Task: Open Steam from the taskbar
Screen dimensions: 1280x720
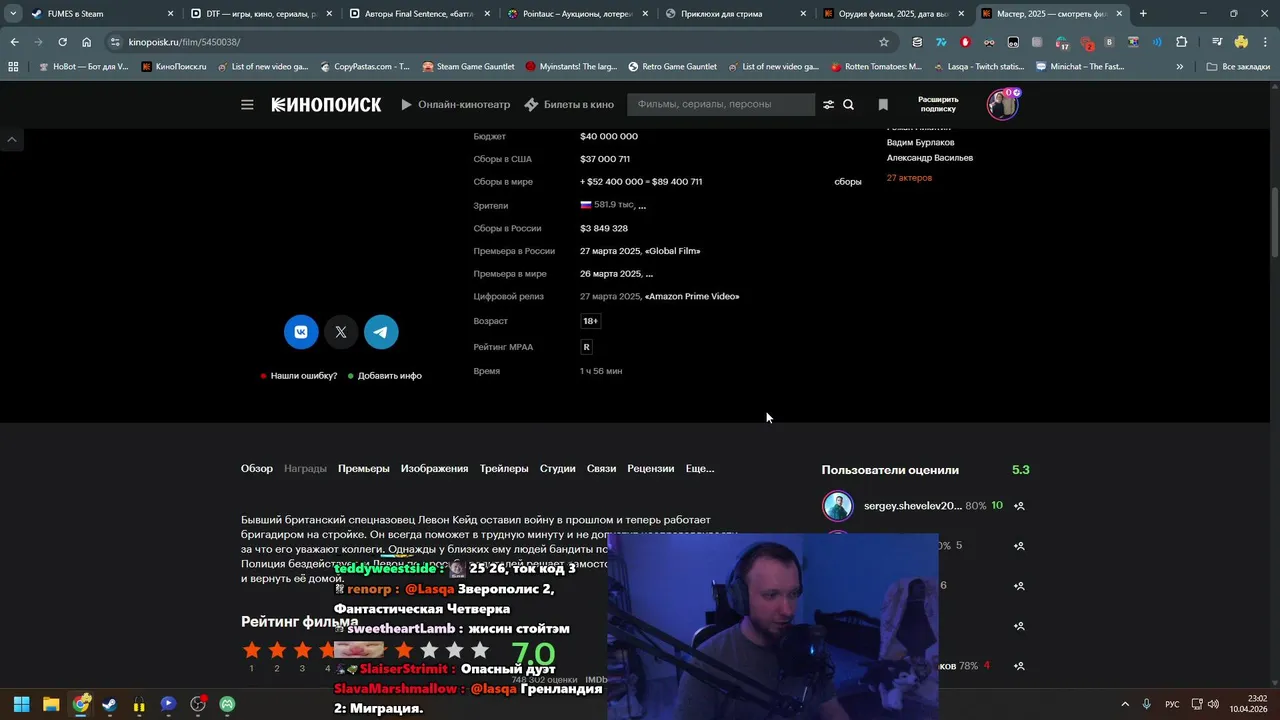Action: (x=109, y=704)
